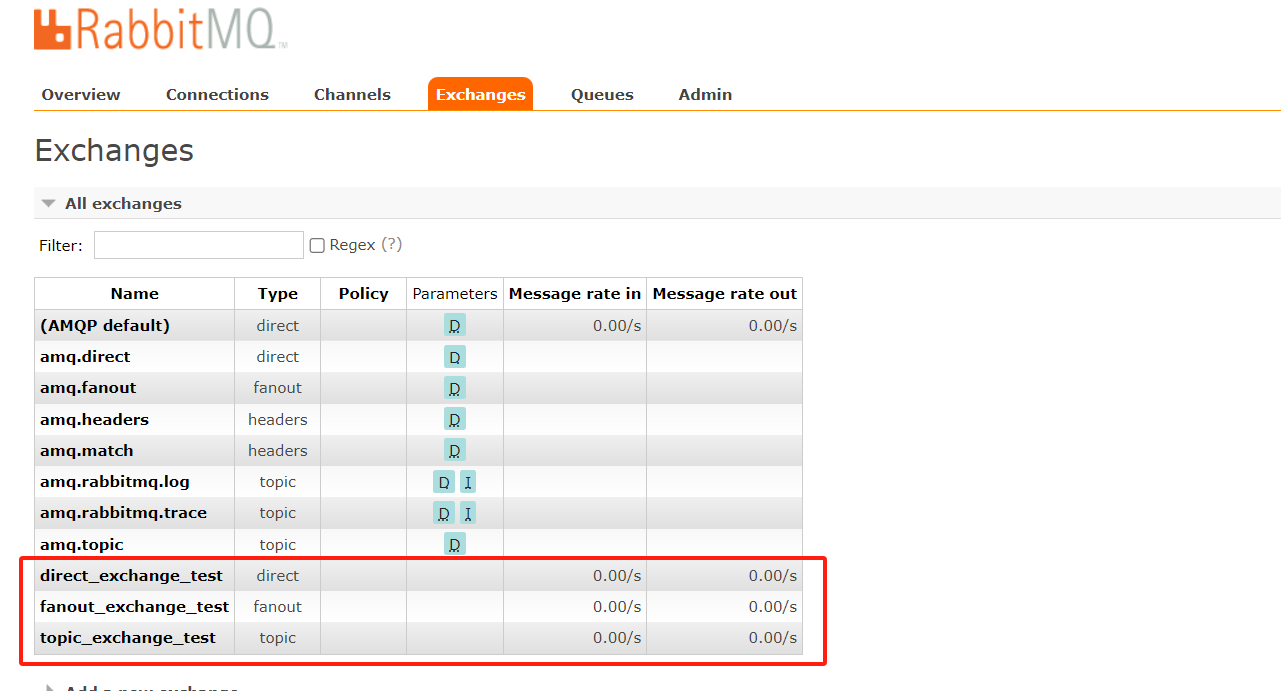Click the D badge in amq.headers row

click(455, 419)
